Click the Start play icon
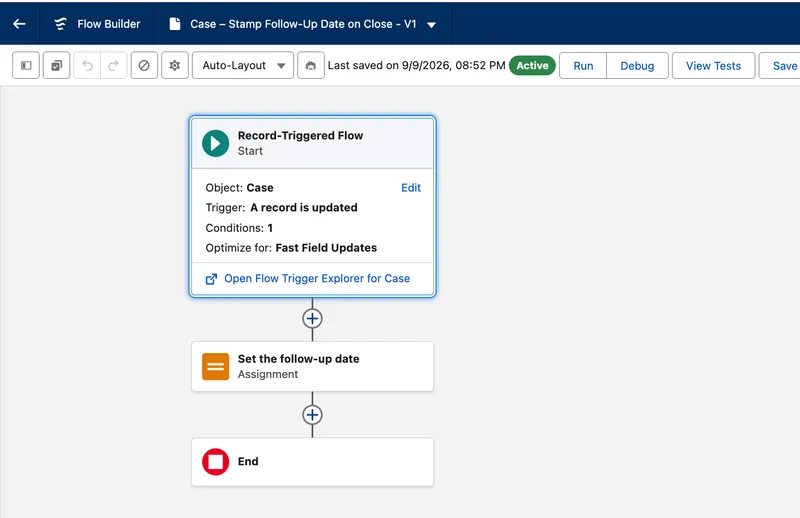The image size is (800, 518). click(215, 143)
